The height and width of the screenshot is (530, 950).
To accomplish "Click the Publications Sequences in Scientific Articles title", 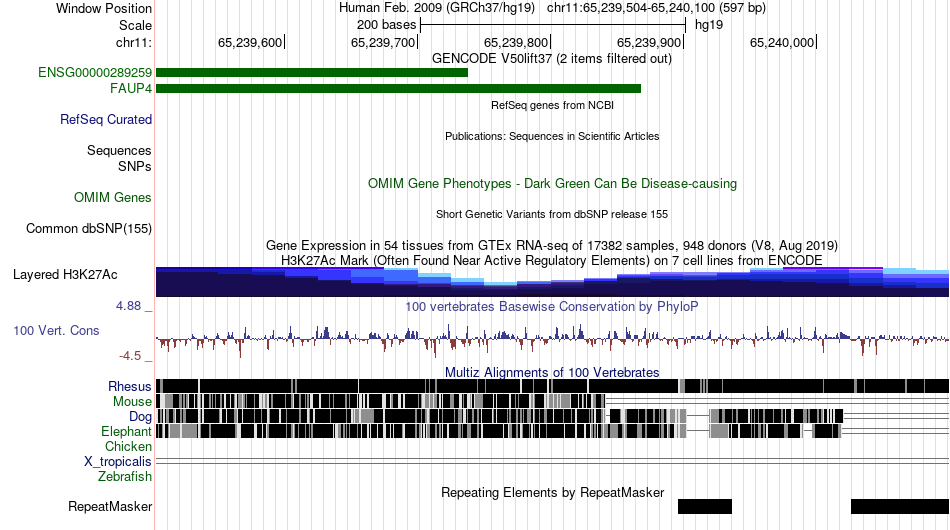I will tap(551, 136).
